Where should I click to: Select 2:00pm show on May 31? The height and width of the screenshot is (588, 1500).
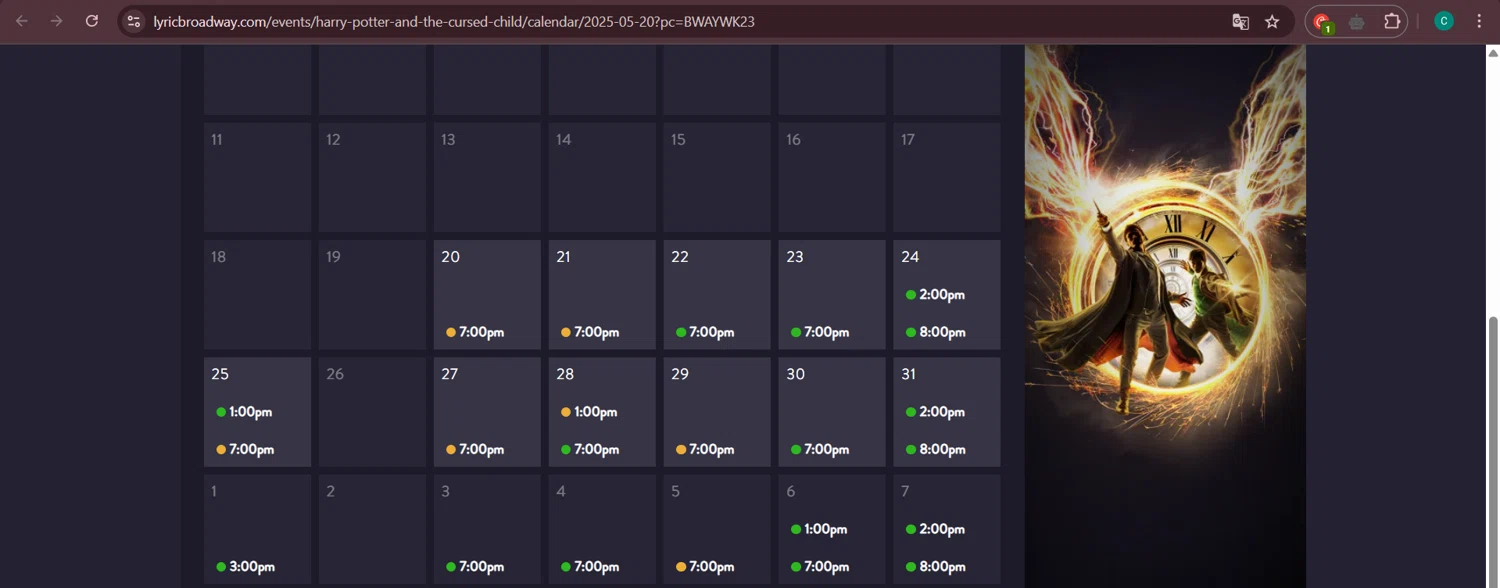tap(935, 412)
